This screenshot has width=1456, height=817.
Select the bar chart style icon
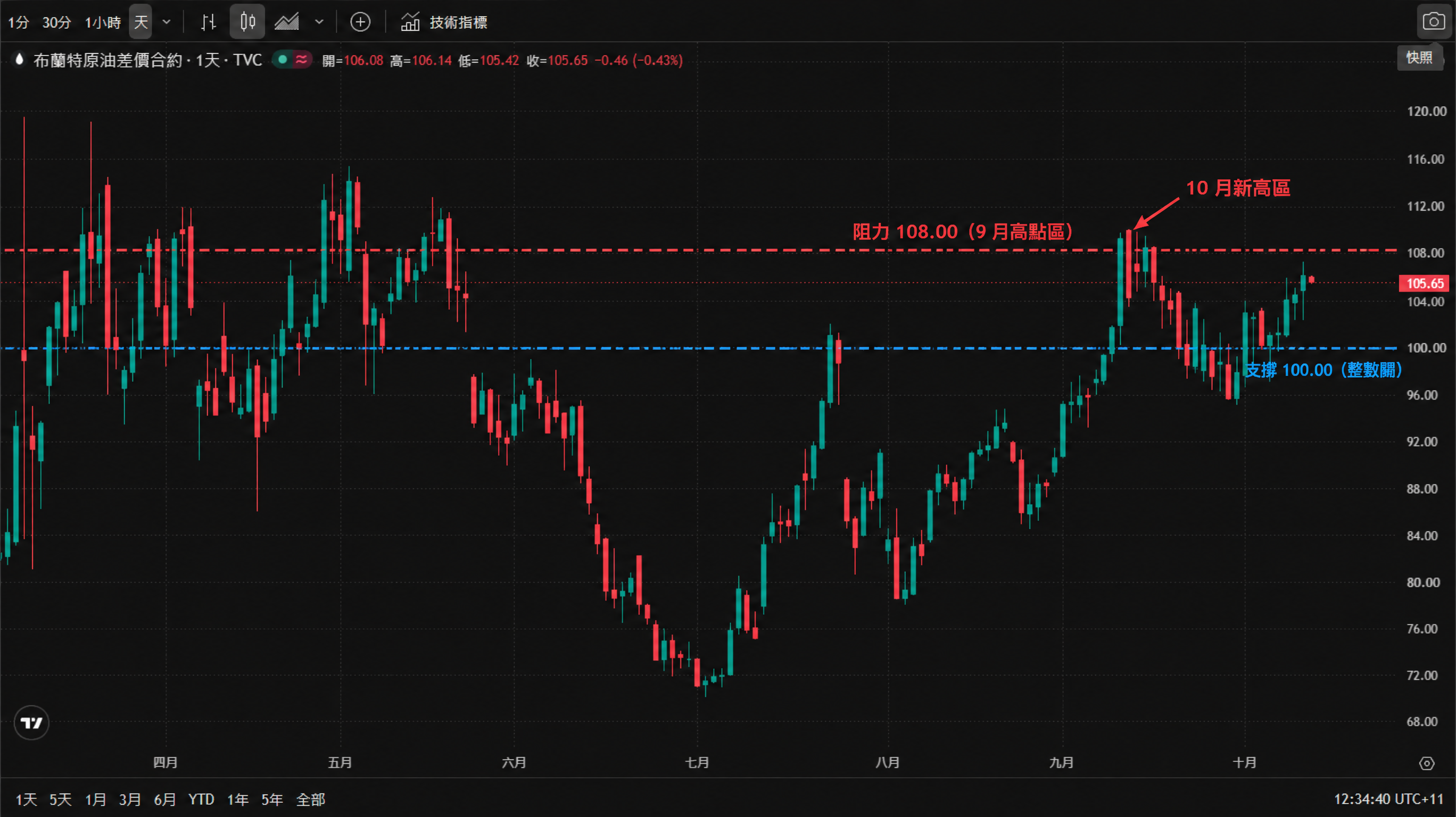(209, 22)
